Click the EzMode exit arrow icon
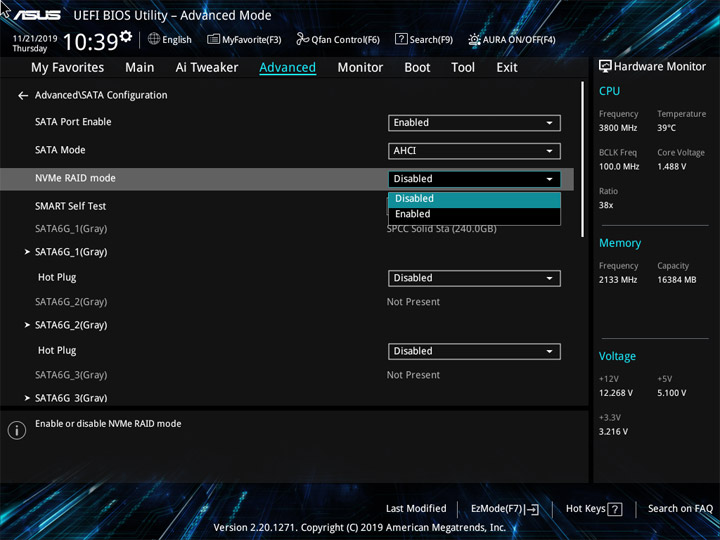Viewport: 720px width, 540px height. [532, 509]
